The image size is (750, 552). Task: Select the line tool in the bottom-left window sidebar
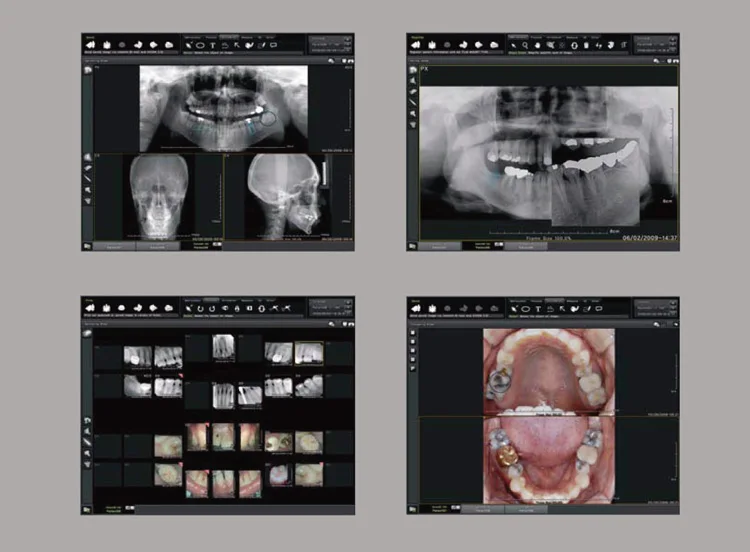tap(88, 442)
